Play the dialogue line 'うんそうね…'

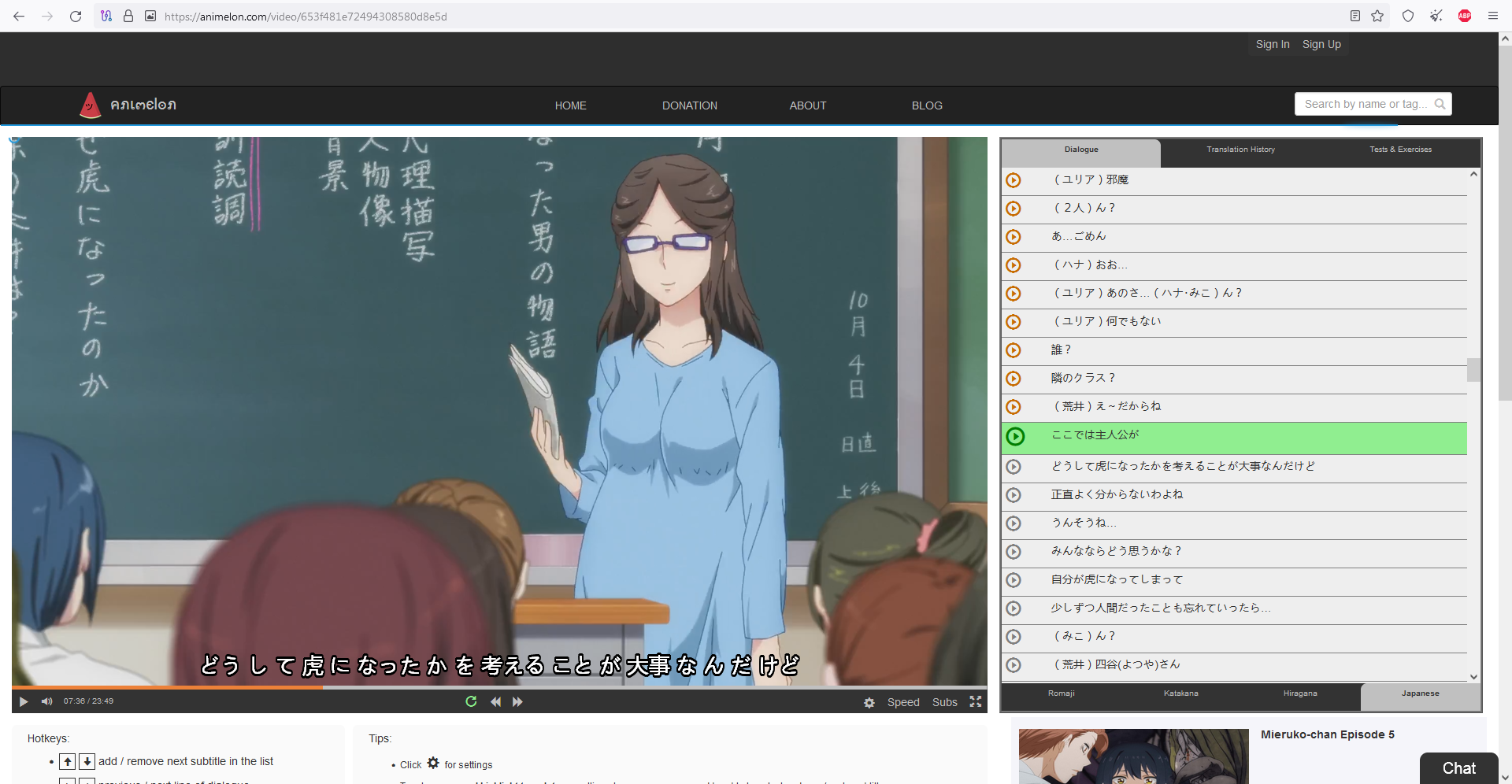[1014, 523]
